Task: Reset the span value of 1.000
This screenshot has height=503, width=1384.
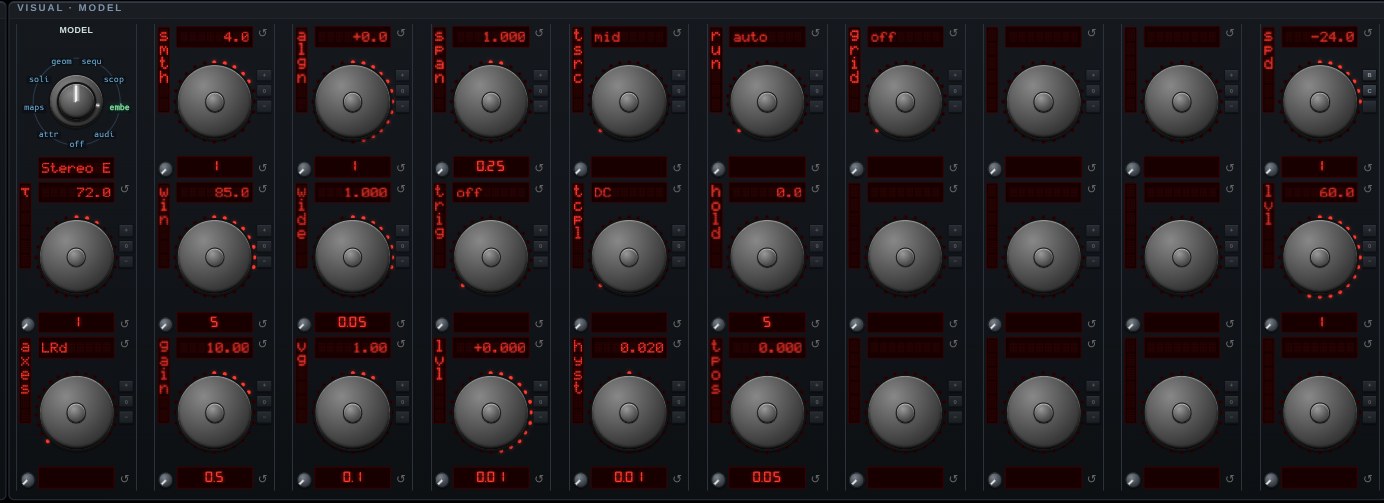Action: pos(538,33)
